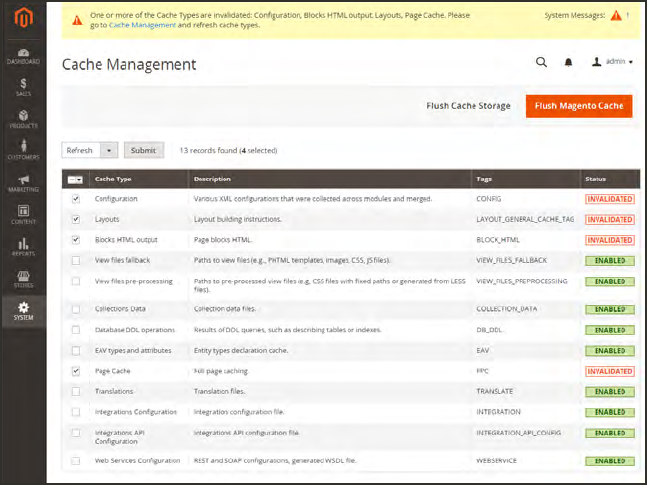The image size is (648, 486).
Task: Open the notifications bell icon
Action: 568,62
